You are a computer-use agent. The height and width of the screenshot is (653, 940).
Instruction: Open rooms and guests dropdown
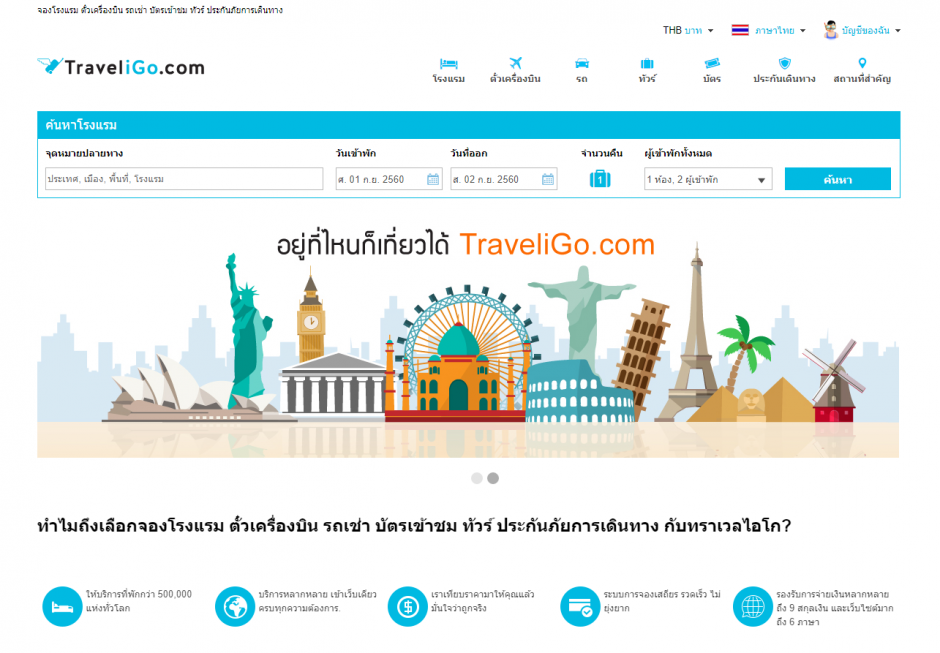708,179
